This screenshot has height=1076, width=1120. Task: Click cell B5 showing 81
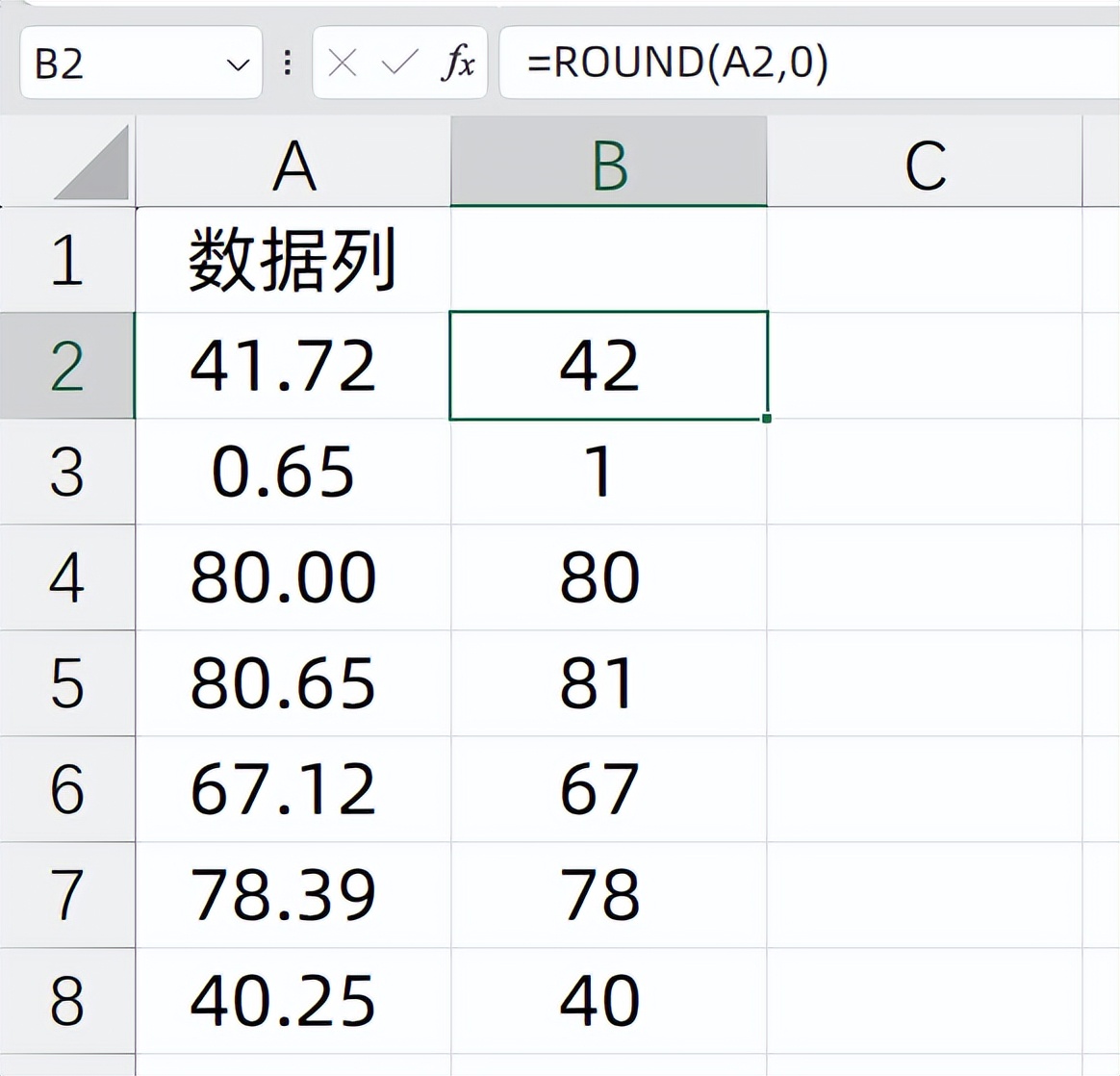[609, 683]
